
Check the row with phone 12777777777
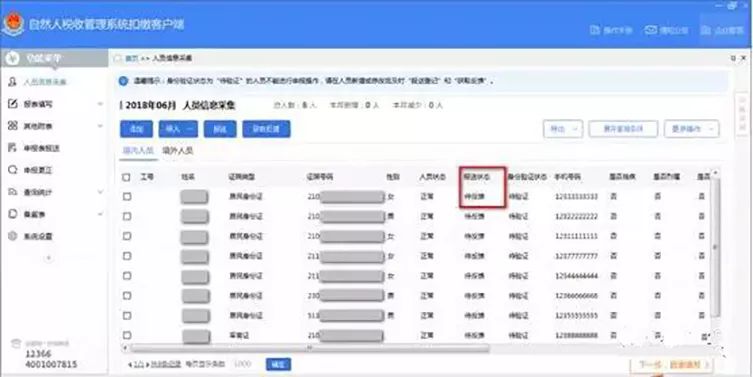pos(126,256)
